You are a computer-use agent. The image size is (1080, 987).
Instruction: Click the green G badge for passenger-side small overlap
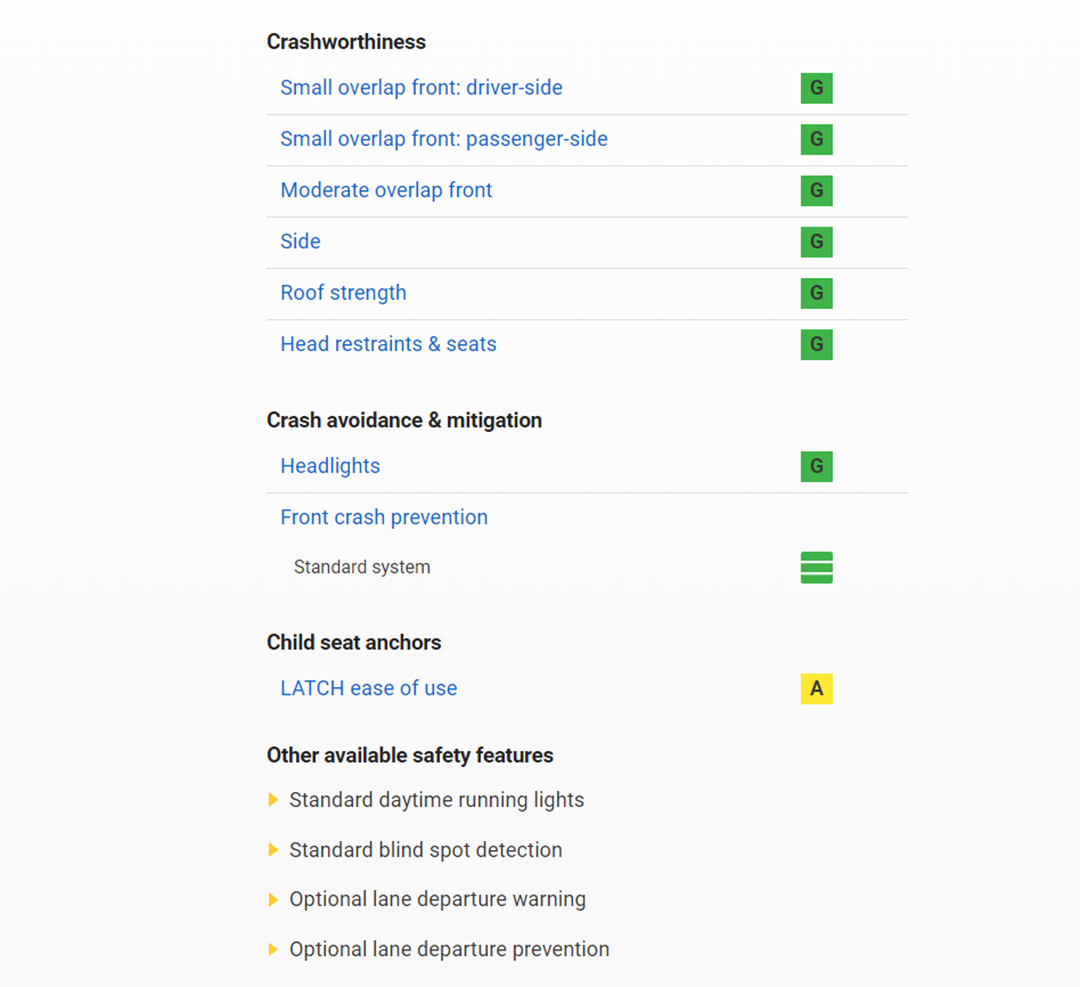pos(816,139)
